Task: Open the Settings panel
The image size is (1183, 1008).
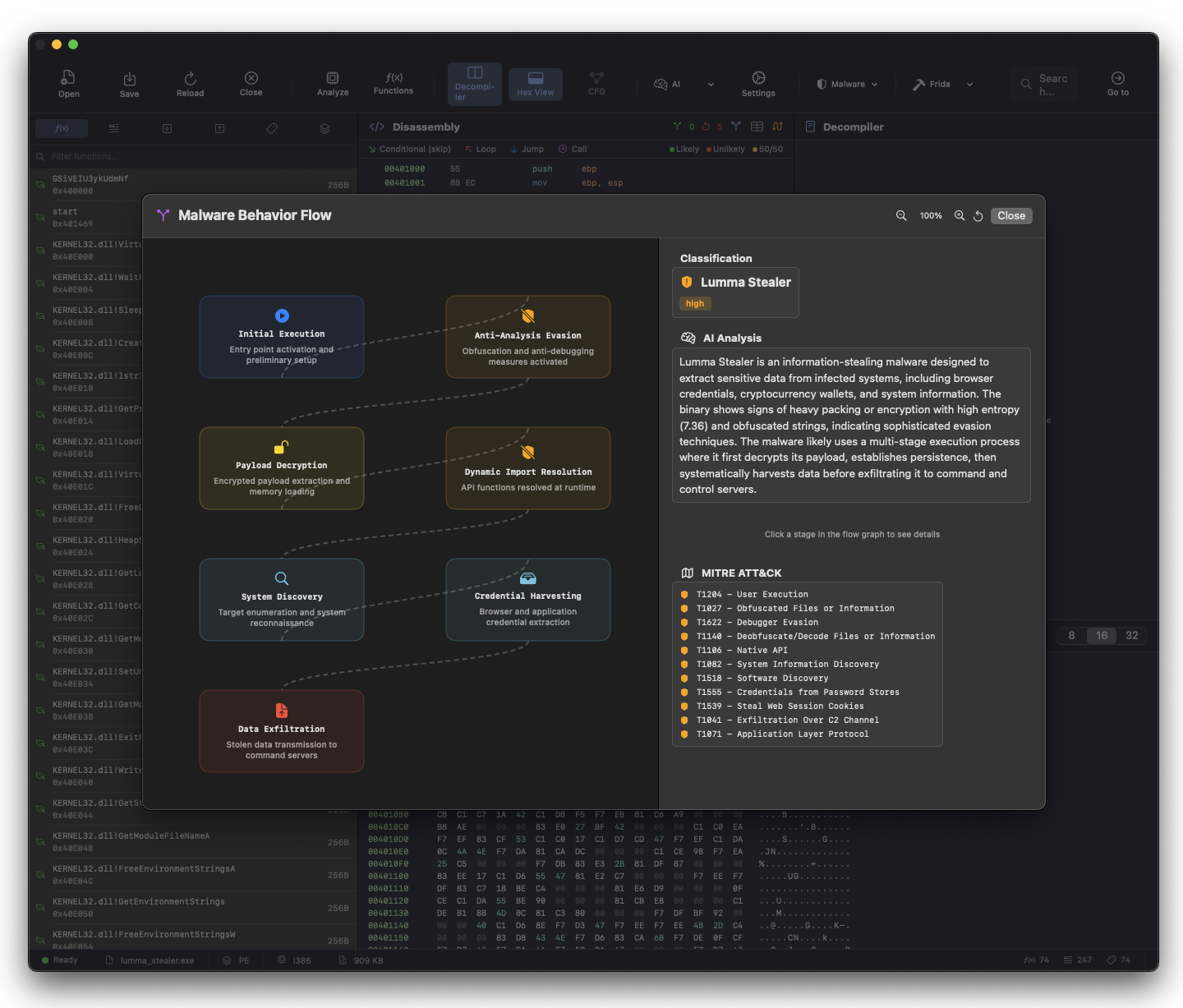Action: pyautogui.click(x=757, y=83)
